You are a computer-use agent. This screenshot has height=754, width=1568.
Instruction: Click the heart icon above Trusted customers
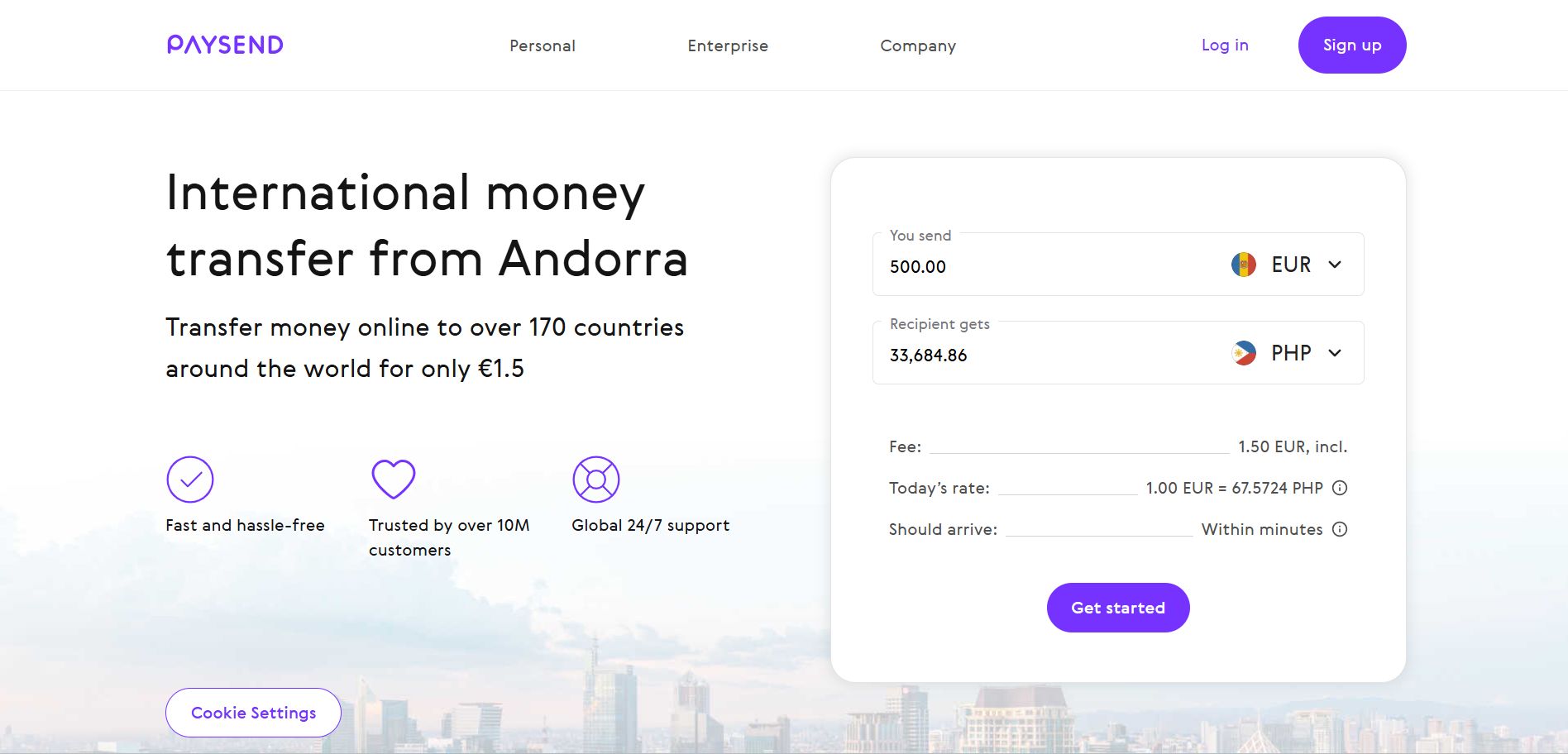(394, 480)
